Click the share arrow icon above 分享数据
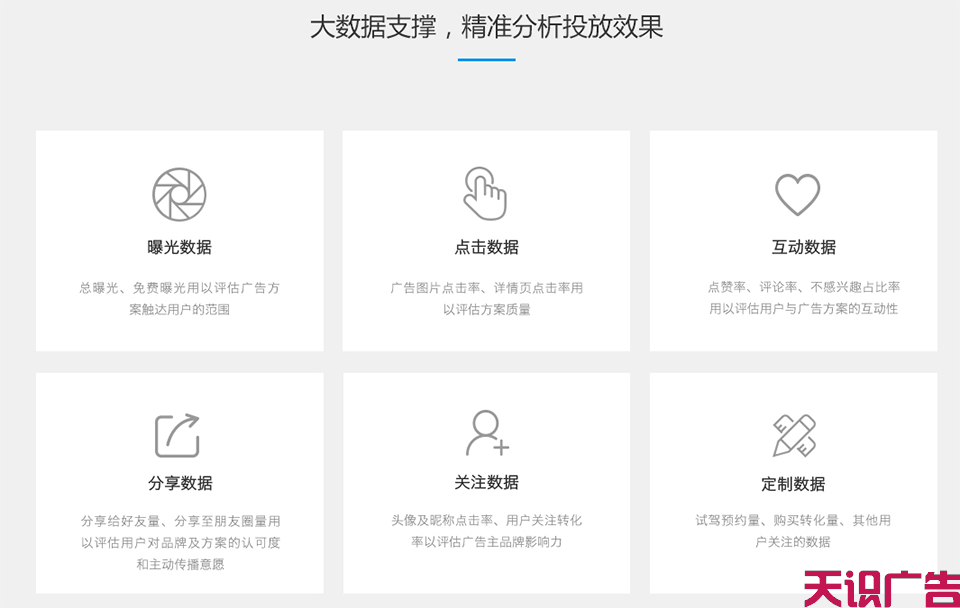This screenshot has width=960, height=608. pyautogui.click(x=178, y=435)
